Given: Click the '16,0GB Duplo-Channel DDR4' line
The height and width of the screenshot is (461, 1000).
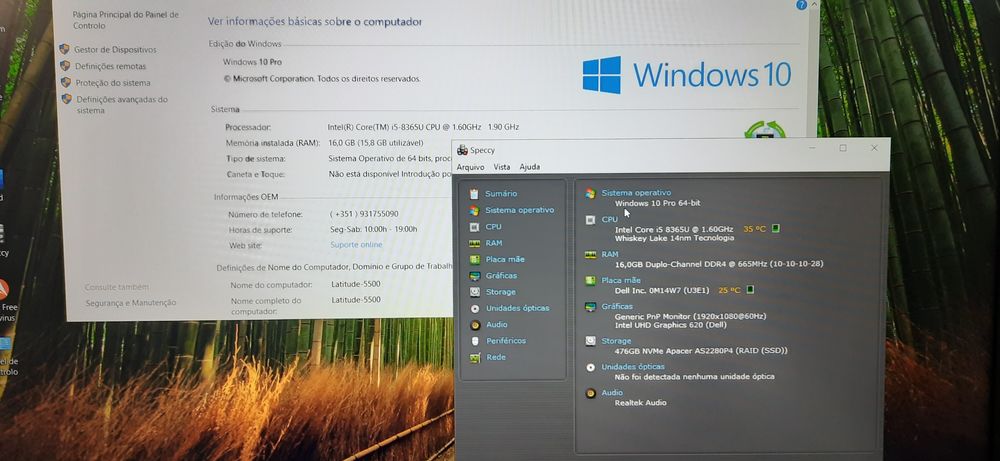Looking at the screenshot, I should [x=719, y=263].
